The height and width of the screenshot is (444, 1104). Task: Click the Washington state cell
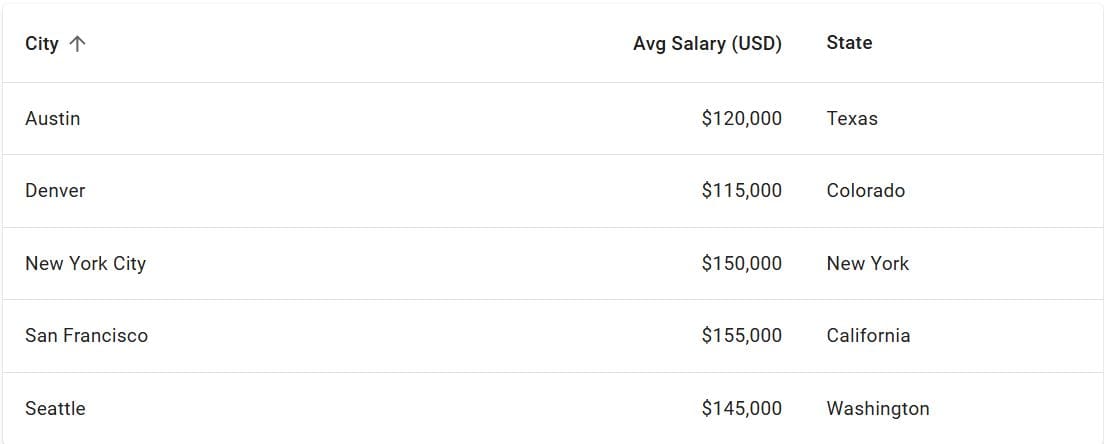pyautogui.click(x=878, y=408)
